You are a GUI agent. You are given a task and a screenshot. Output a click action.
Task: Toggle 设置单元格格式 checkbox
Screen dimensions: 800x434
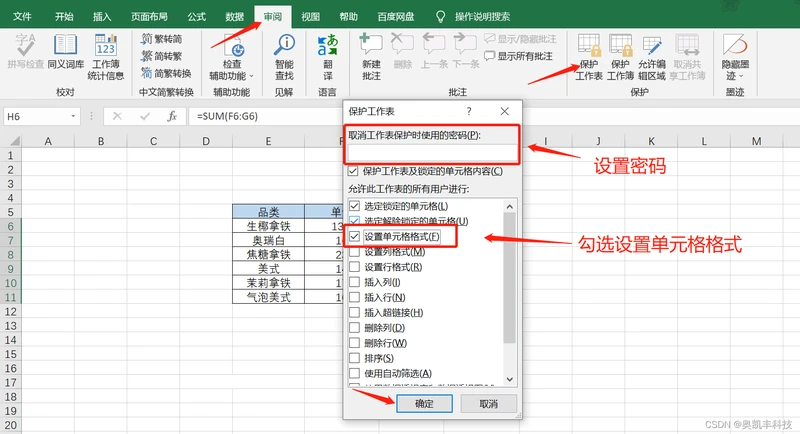355,237
